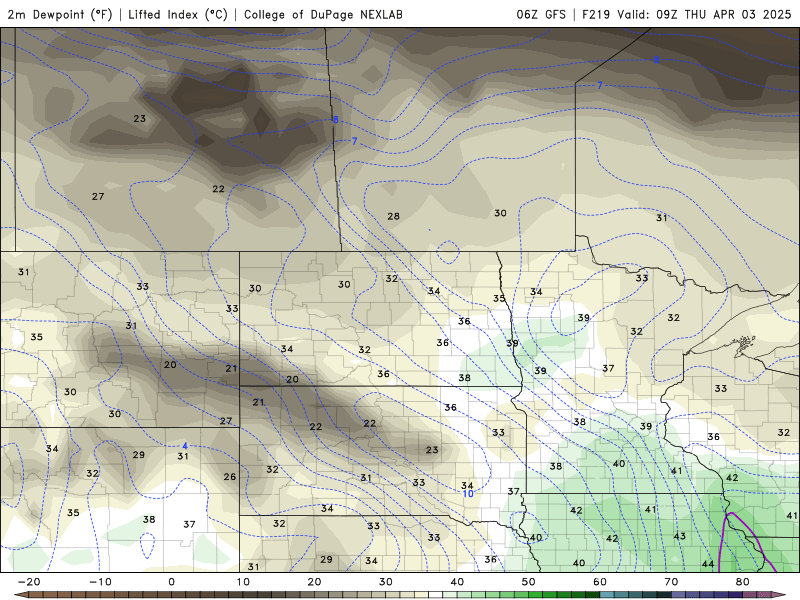Click the "06Z GFS" model run label

coord(541,14)
